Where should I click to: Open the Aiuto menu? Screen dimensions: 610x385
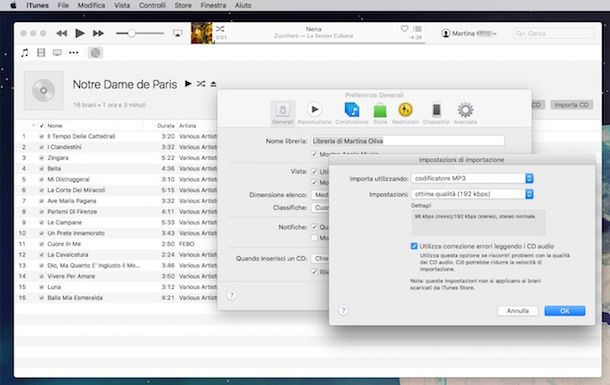click(243, 5)
